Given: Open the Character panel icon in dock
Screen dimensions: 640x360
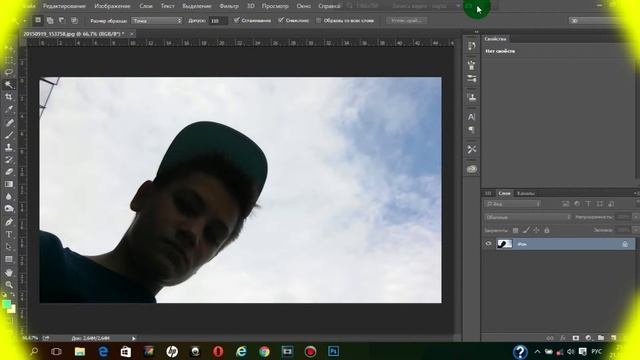Looking at the screenshot, I should 472,117.
